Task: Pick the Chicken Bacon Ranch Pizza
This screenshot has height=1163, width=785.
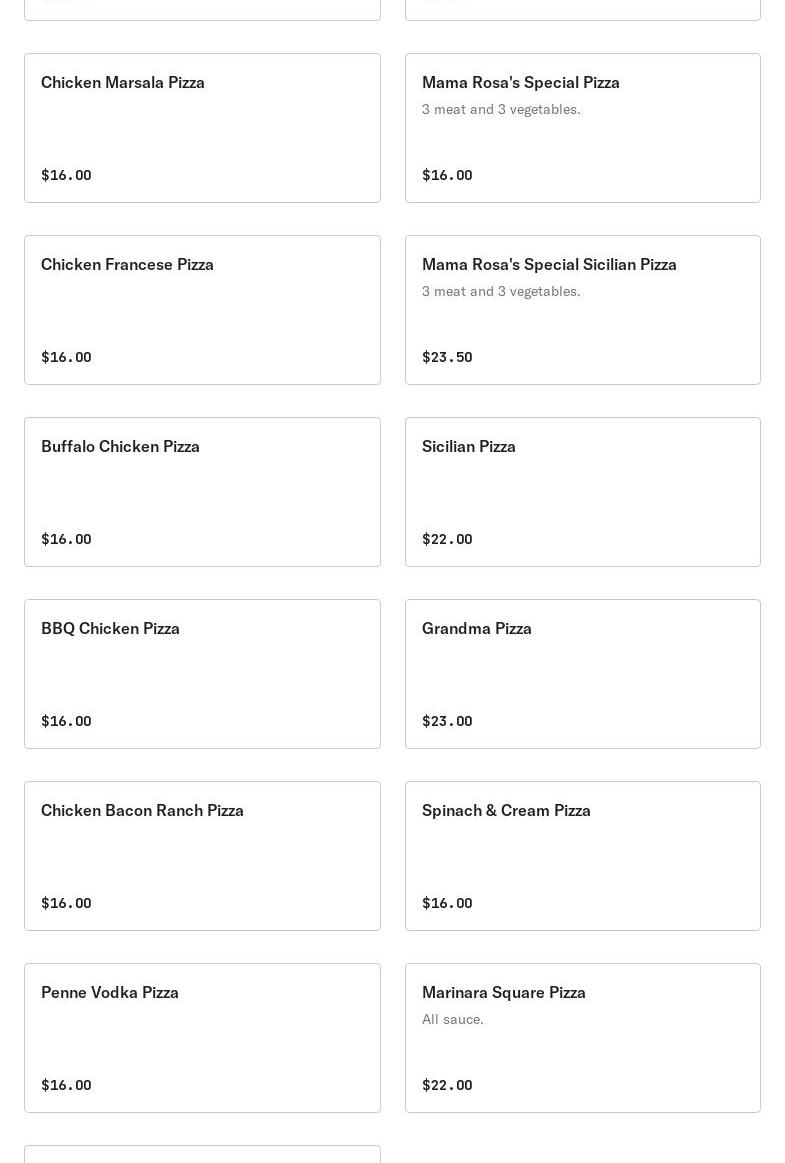Action: click(x=202, y=856)
